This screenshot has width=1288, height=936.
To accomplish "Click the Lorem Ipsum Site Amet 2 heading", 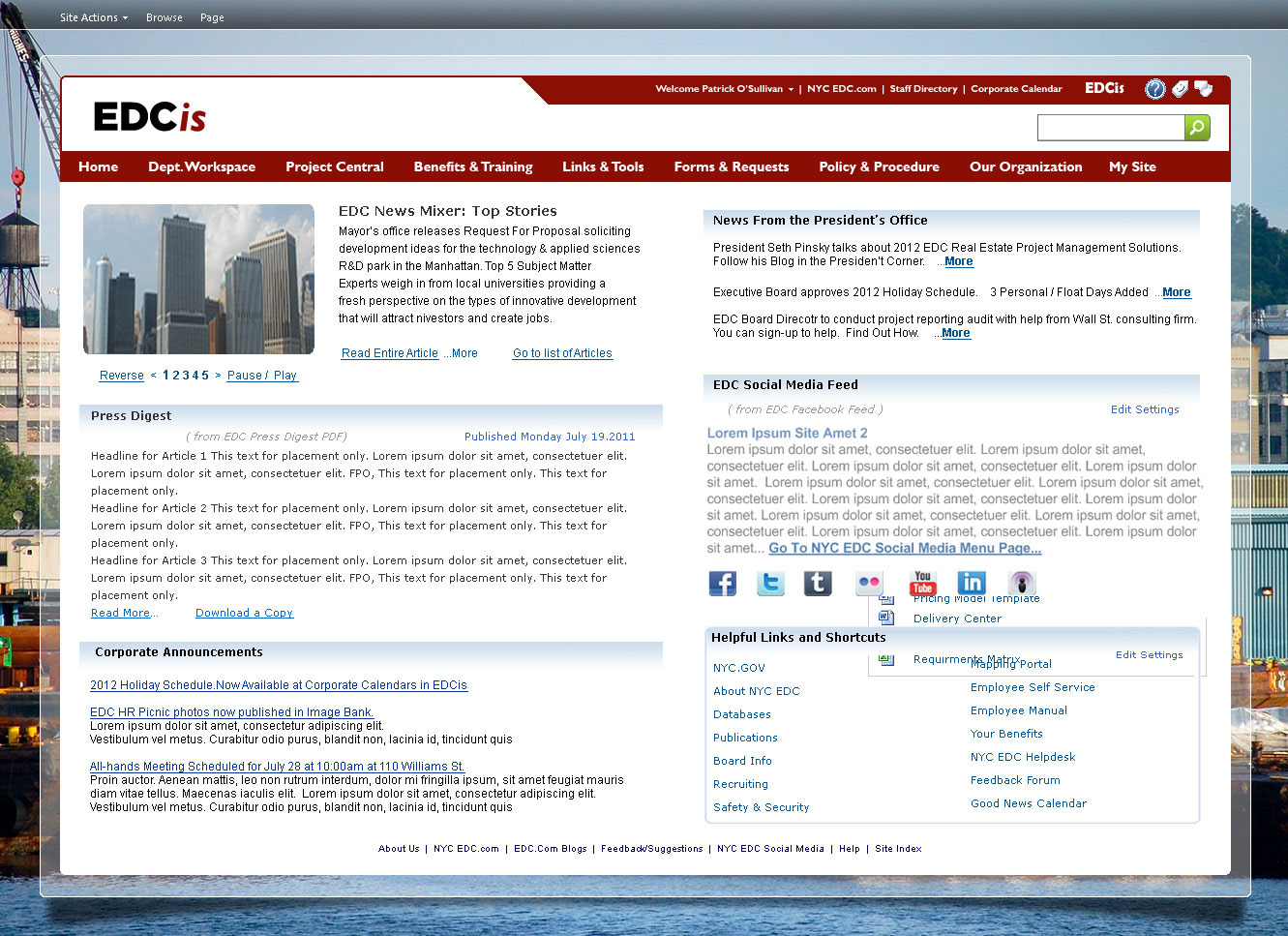I will tap(787, 433).
